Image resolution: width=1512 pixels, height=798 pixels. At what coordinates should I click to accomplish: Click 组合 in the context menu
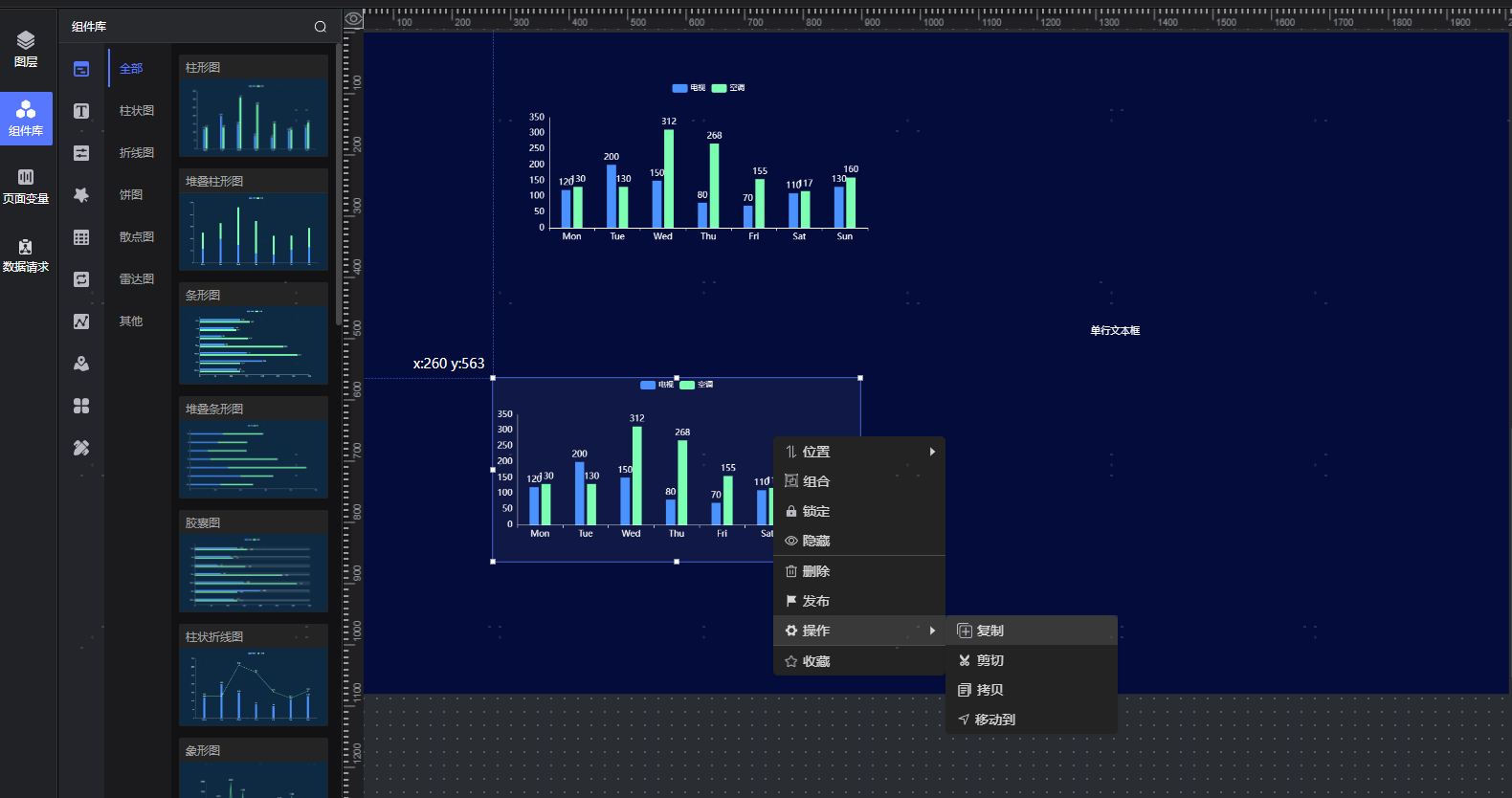pos(815,481)
